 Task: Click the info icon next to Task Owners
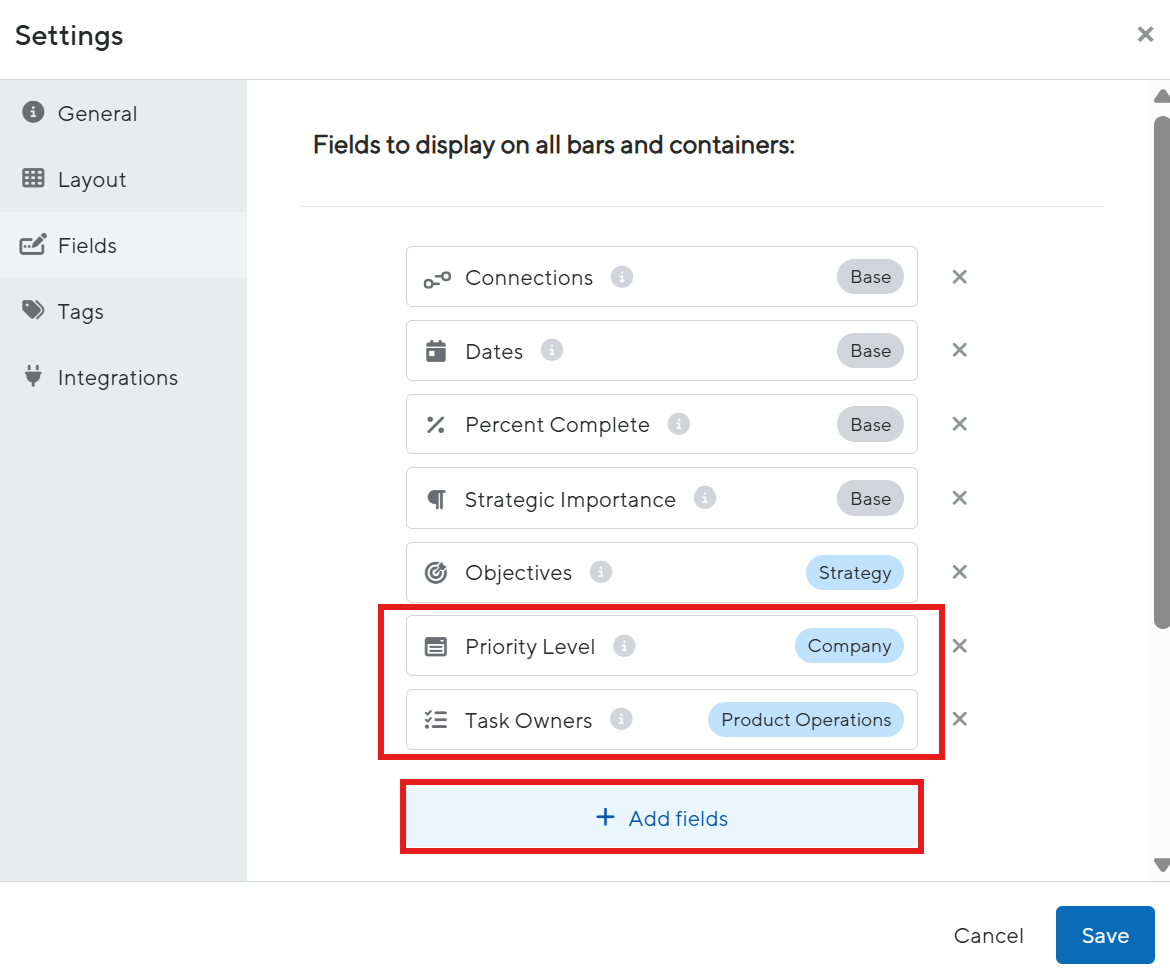click(x=621, y=719)
